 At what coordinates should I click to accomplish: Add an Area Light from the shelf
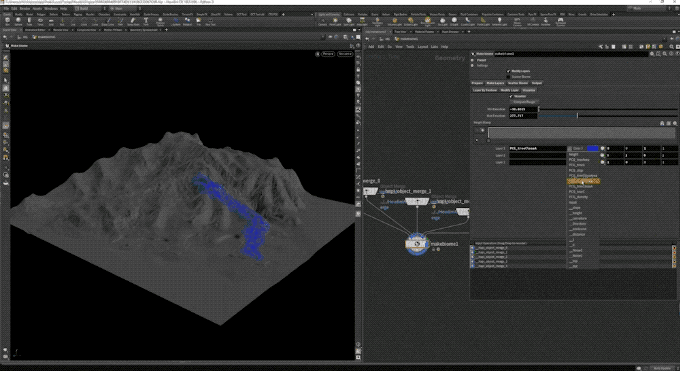(362, 21)
